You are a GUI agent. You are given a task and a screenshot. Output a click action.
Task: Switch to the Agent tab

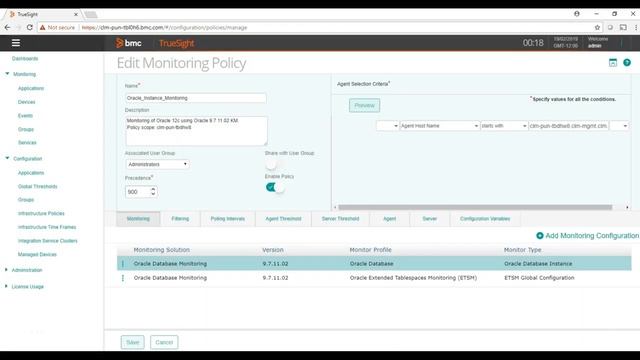pos(389,219)
